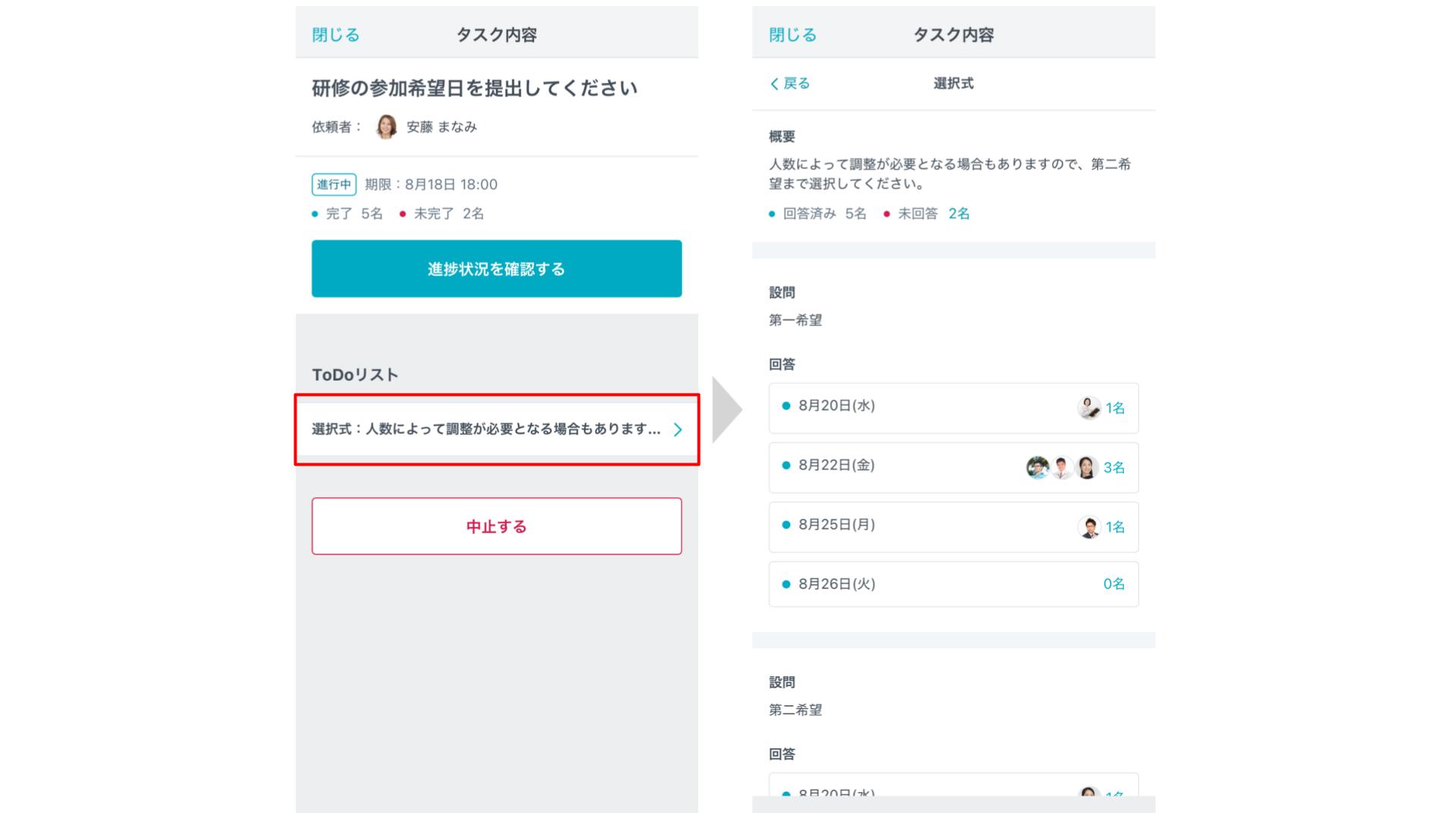Click the 第一希望 question label
Image resolution: width=1456 pixels, height=819 pixels.
tap(795, 320)
